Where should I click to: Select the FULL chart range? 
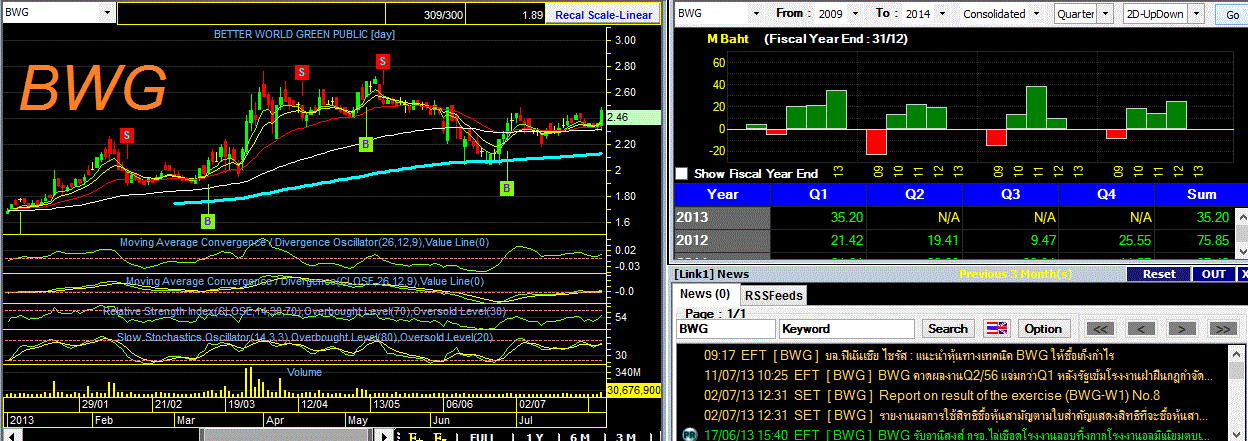pyautogui.click(x=483, y=437)
